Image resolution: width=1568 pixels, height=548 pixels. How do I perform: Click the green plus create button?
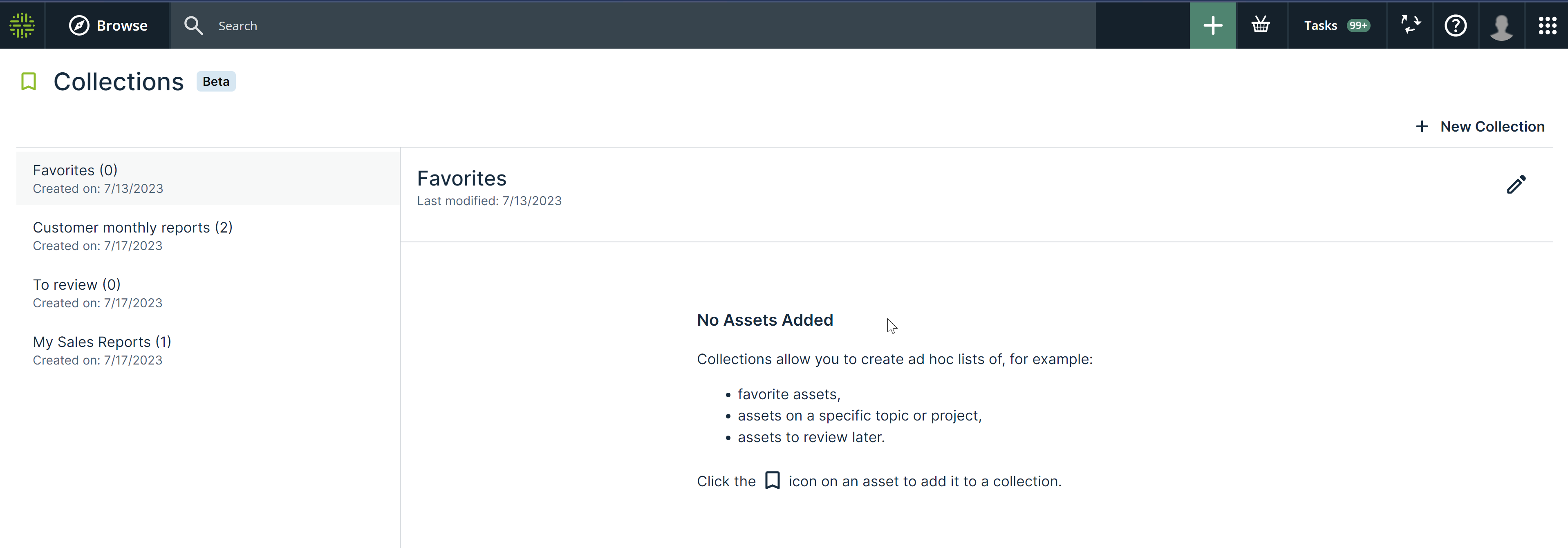[1212, 26]
